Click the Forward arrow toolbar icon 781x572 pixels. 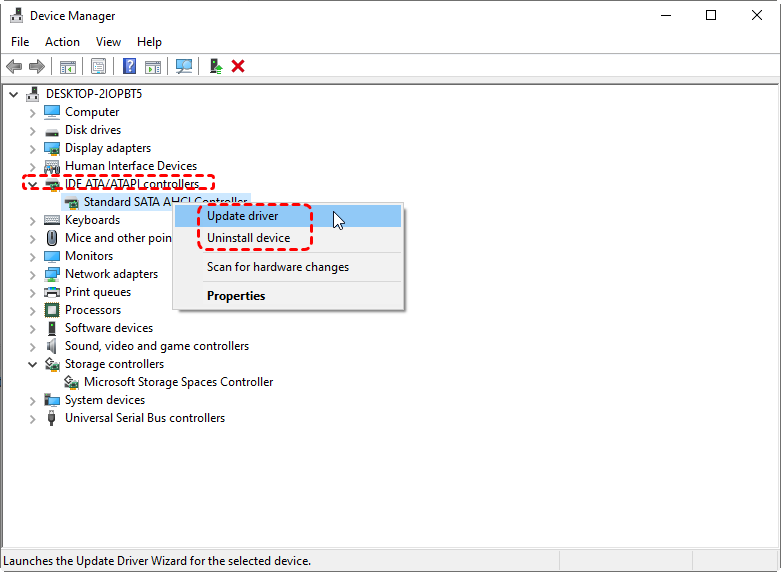pos(37,66)
